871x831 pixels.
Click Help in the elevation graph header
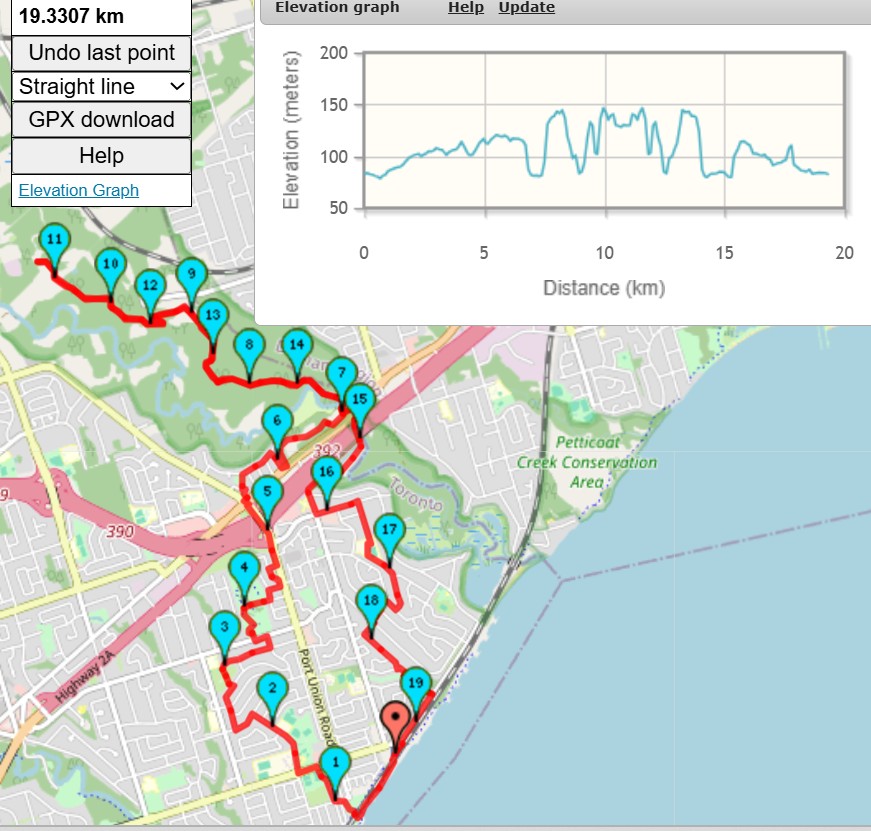point(465,7)
